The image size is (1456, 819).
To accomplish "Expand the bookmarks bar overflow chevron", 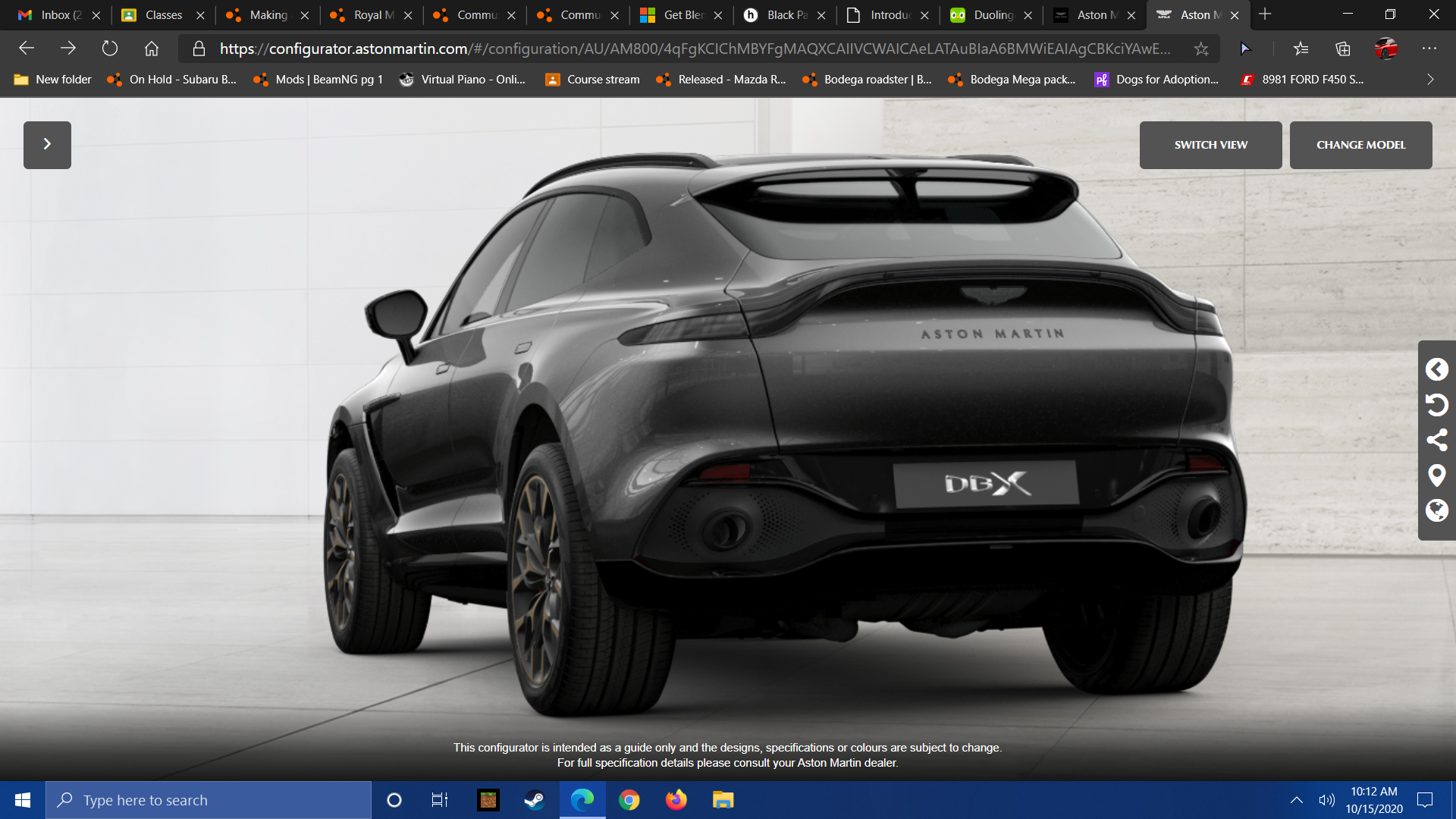I will [x=1430, y=80].
